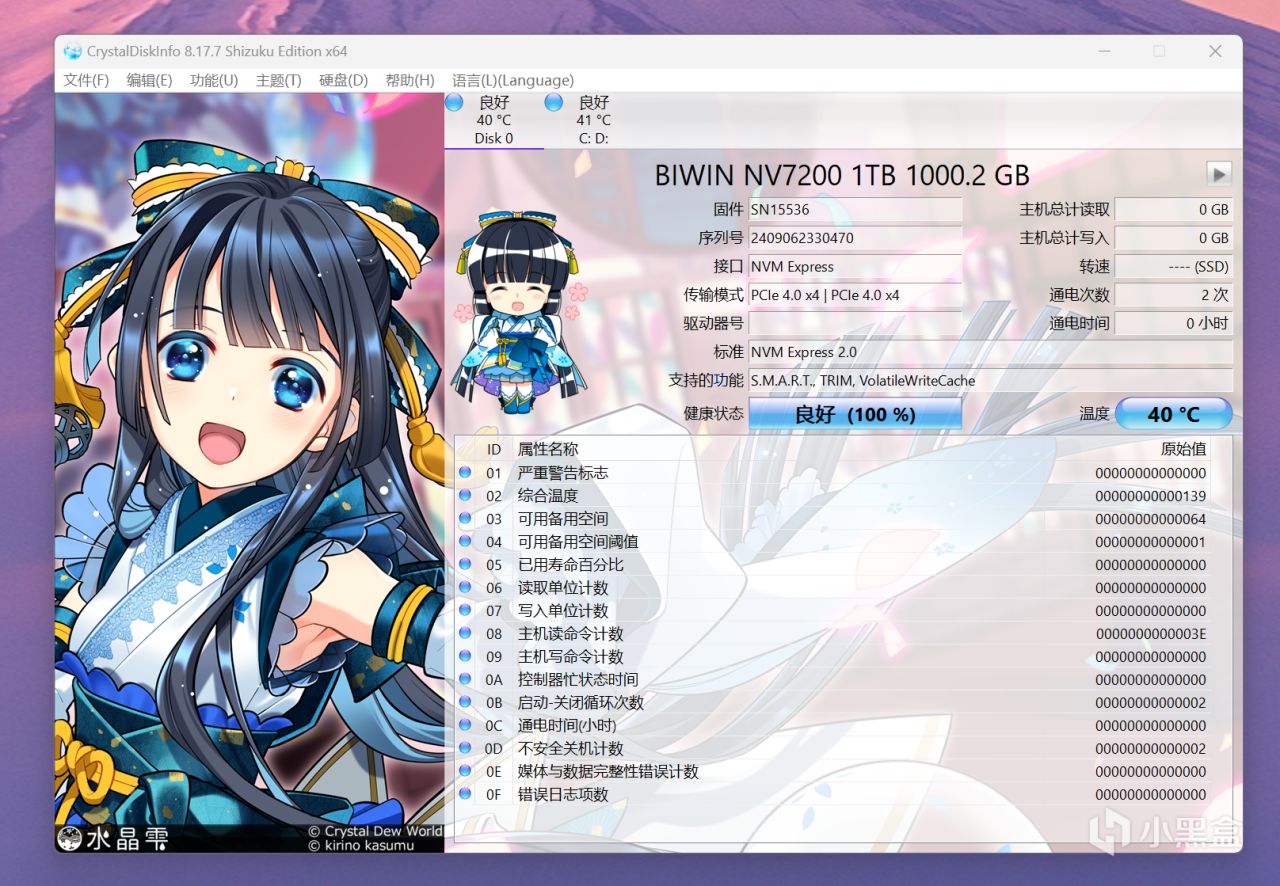Screen dimensions: 1280x886
Task: Click the 40 °C temperature button
Action: tap(1173, 414)
